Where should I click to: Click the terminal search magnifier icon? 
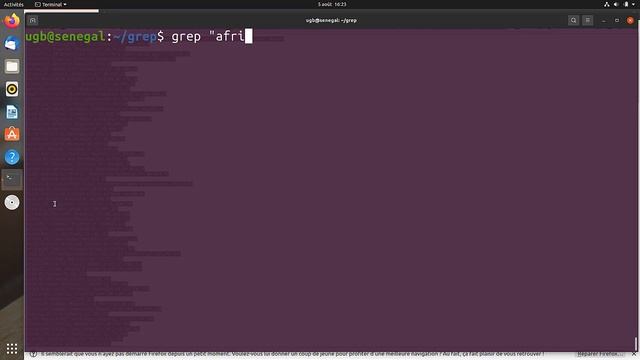point(573,20)
